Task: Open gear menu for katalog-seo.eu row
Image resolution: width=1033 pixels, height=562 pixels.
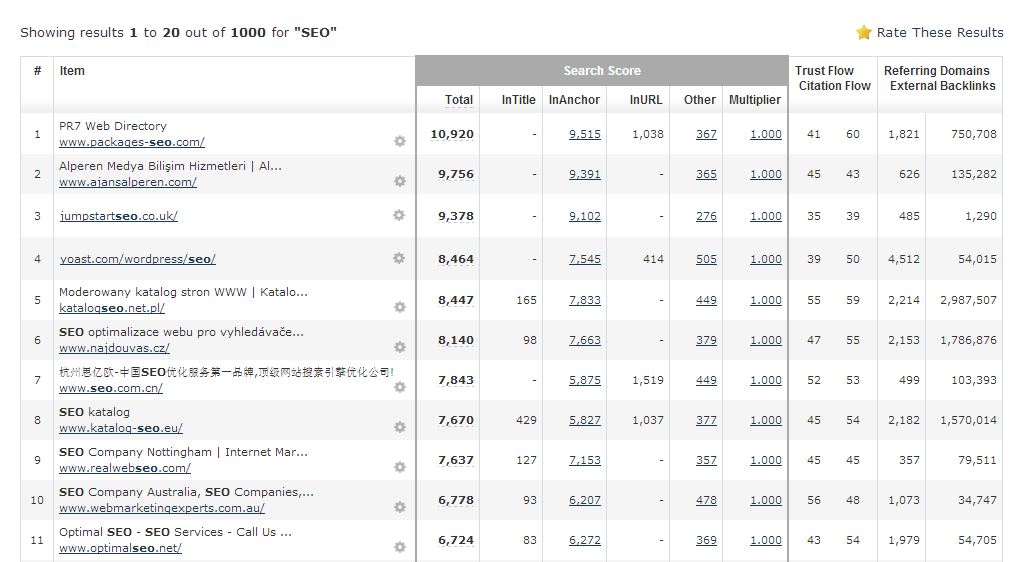Action: click(x=400, y=428)
